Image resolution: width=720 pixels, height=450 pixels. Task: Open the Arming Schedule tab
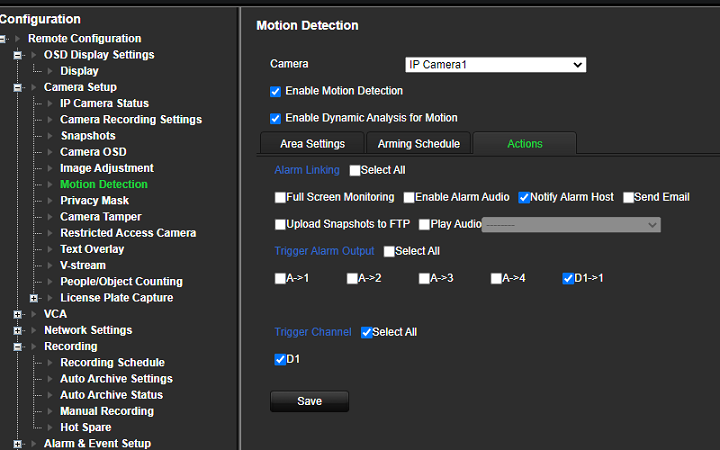click(x=418, y=144)
